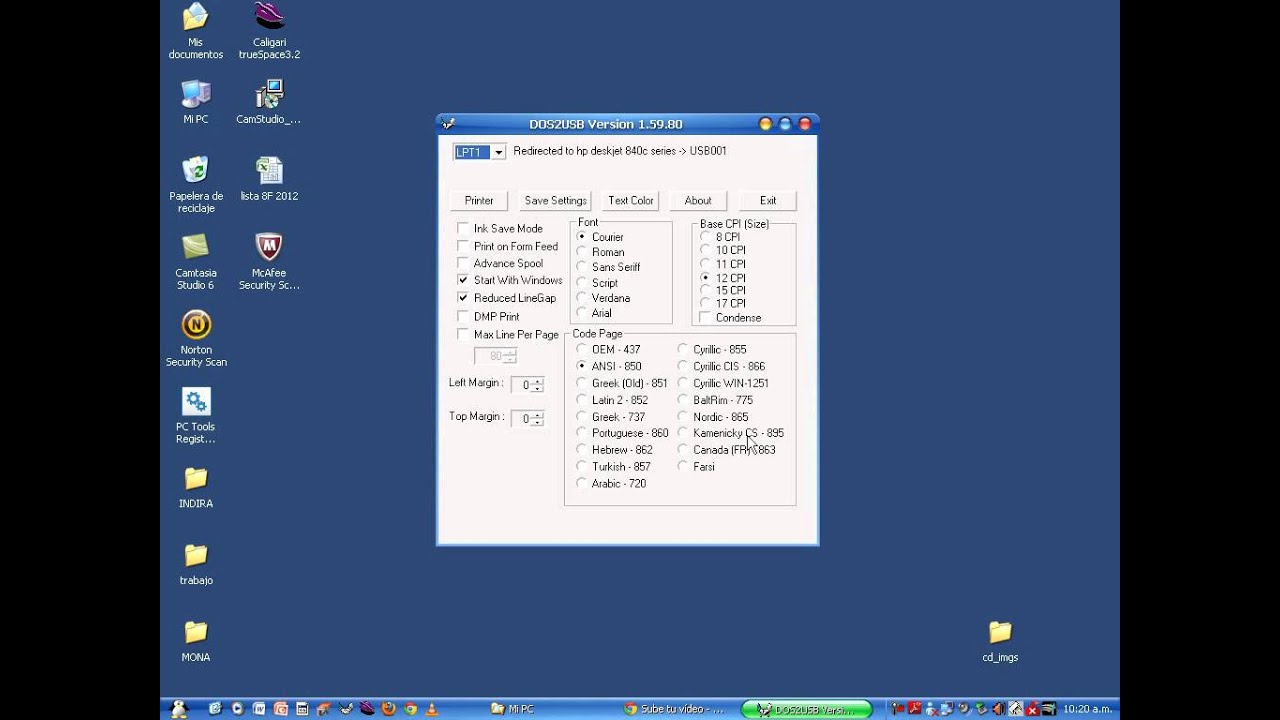Enable Print on Form Feed checkbox

click(463, 246)
